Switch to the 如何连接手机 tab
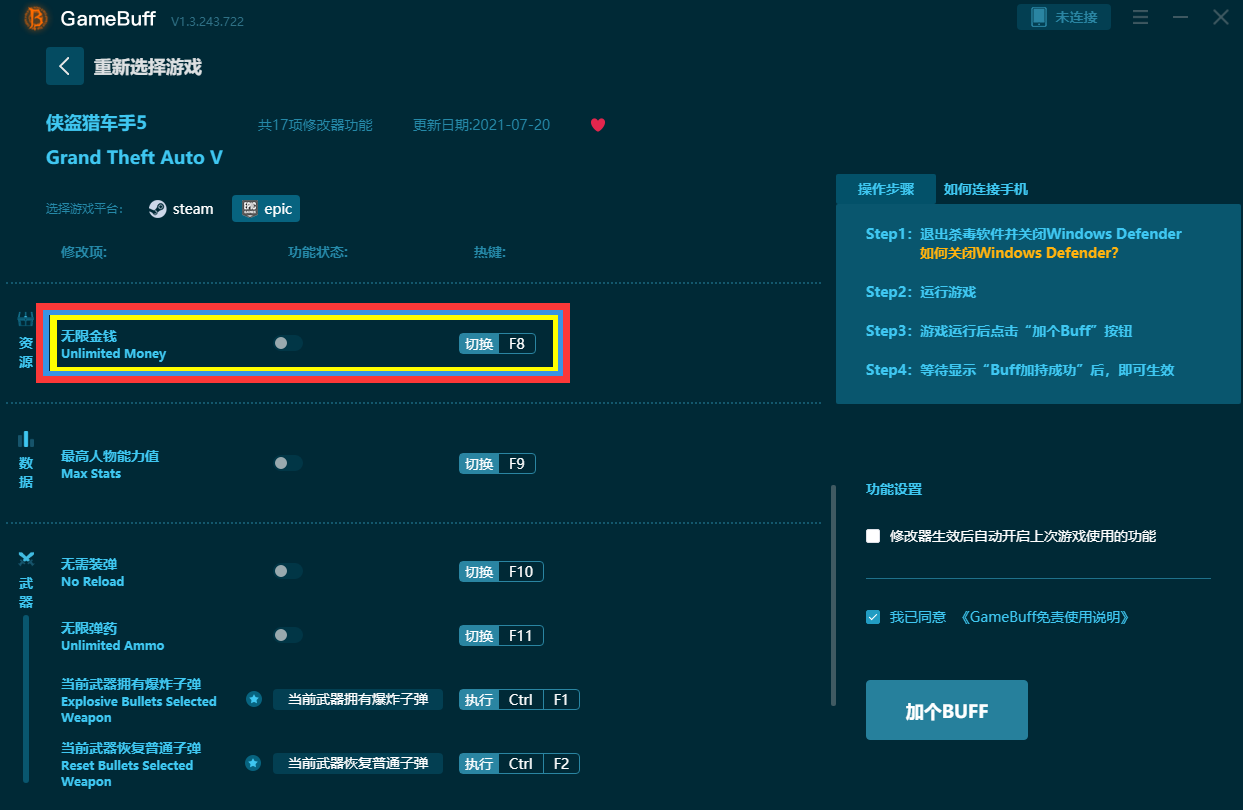Screen dimensions: 1243x810 pos(986,189)
